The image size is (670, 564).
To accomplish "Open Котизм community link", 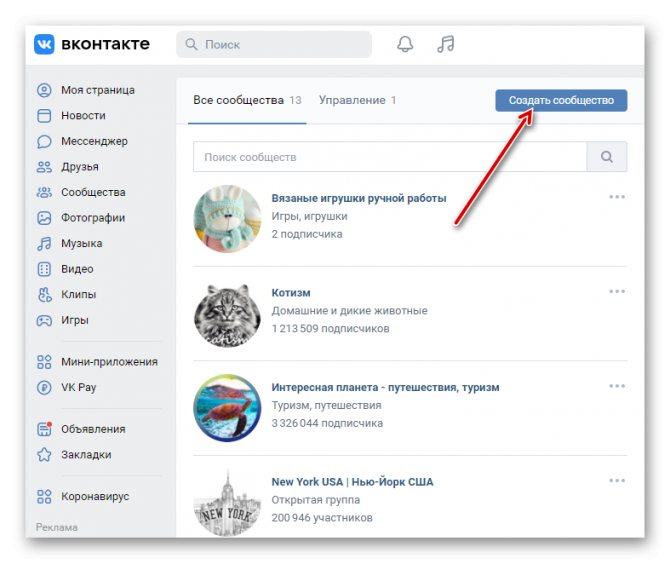I will pos(291,293).
